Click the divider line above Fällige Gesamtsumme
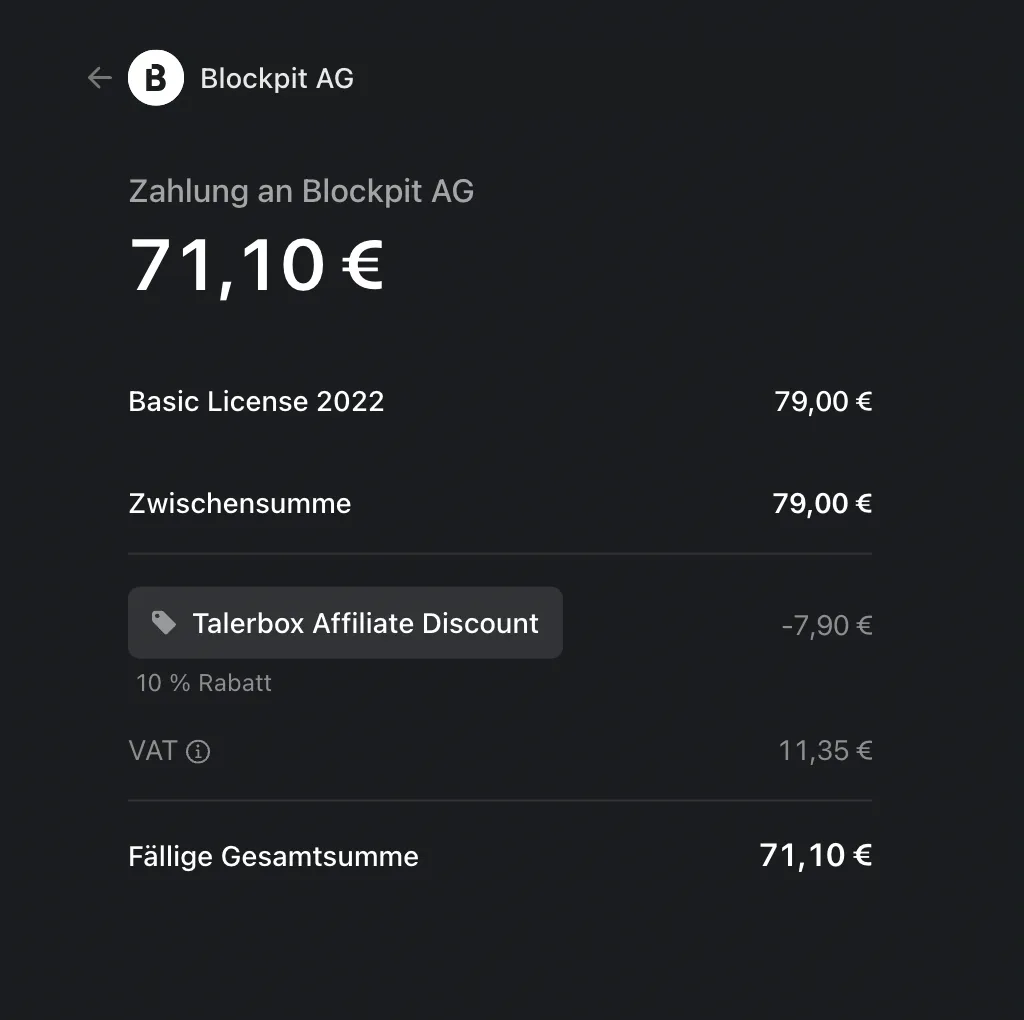The width and height of the screenshot is (1024, 1020). 500,800
